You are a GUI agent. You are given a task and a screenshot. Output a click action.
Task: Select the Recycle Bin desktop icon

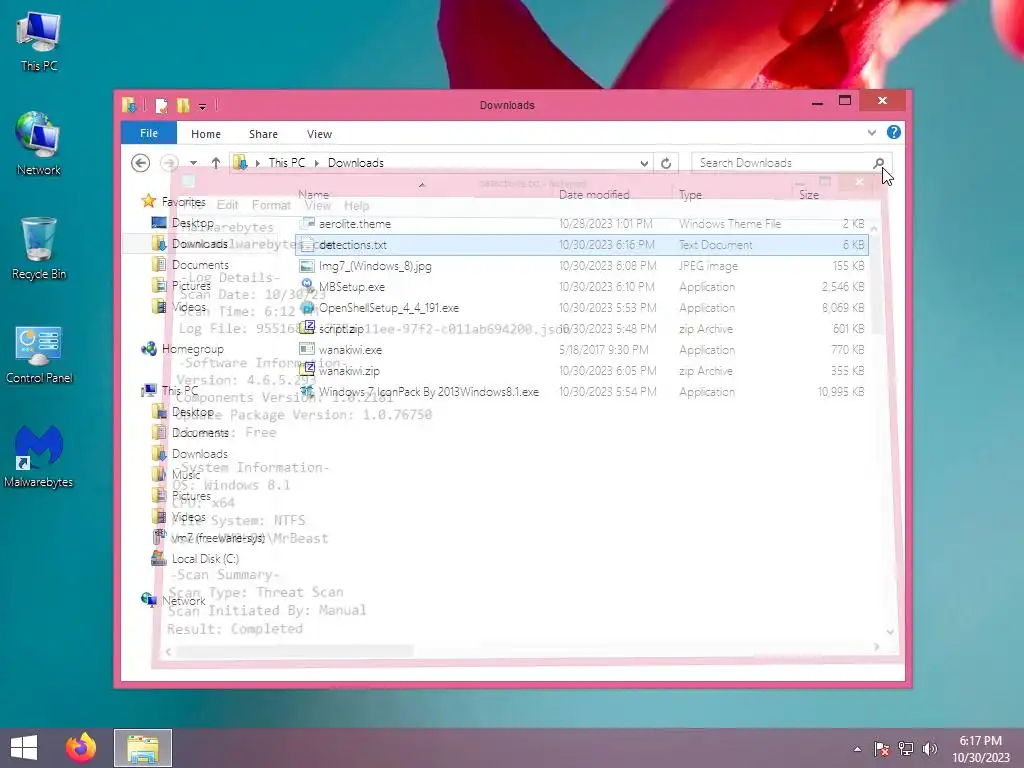coord(39,248)
